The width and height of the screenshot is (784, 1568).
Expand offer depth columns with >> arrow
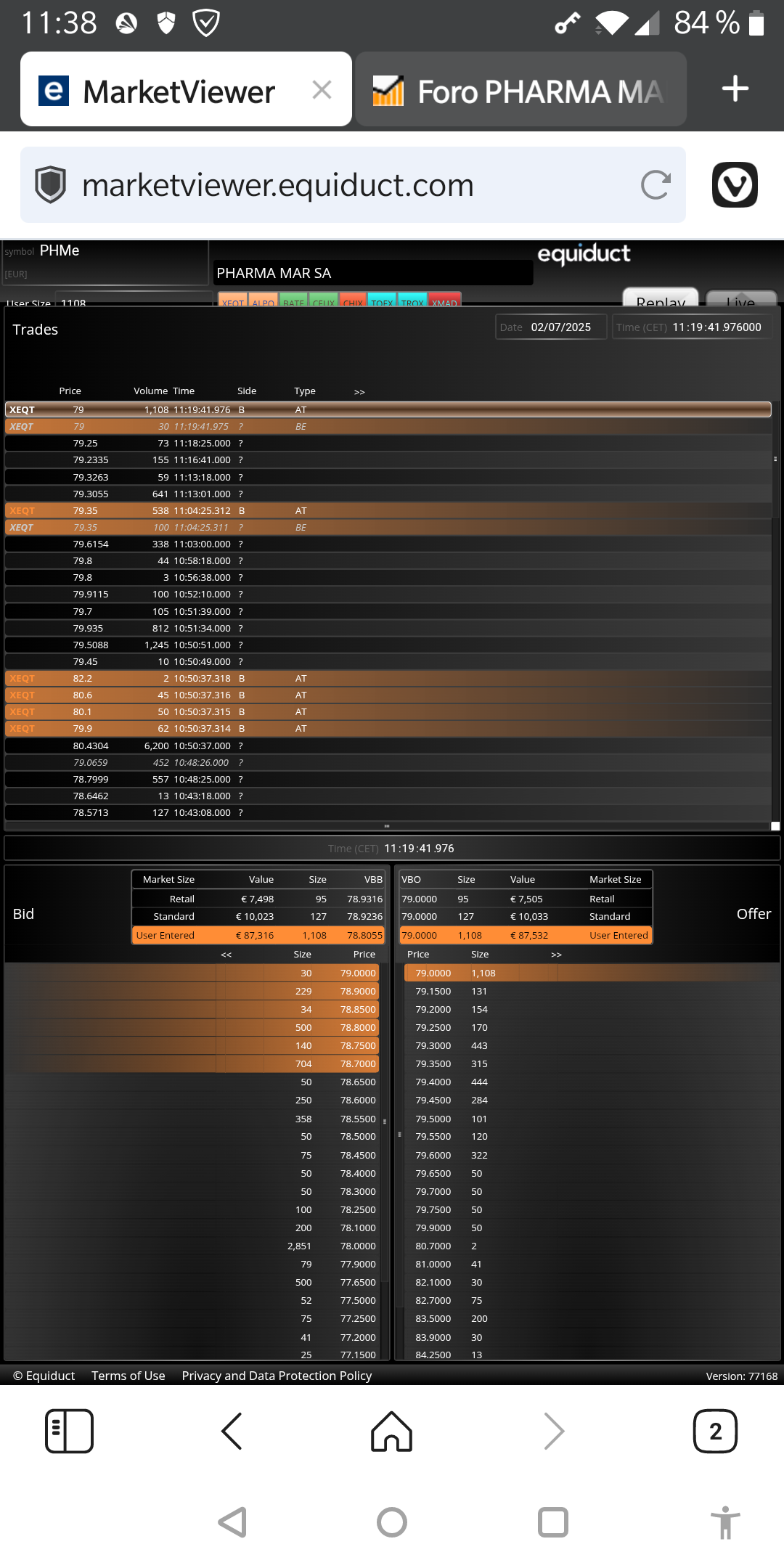click(x=557, y=955)
